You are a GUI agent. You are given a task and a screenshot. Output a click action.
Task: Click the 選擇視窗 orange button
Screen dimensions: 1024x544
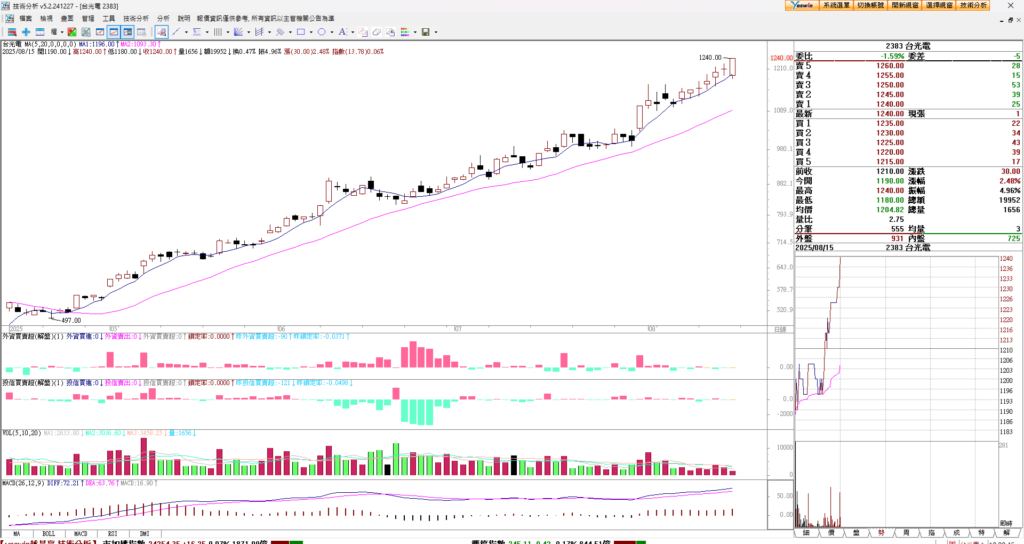(939, 5)
